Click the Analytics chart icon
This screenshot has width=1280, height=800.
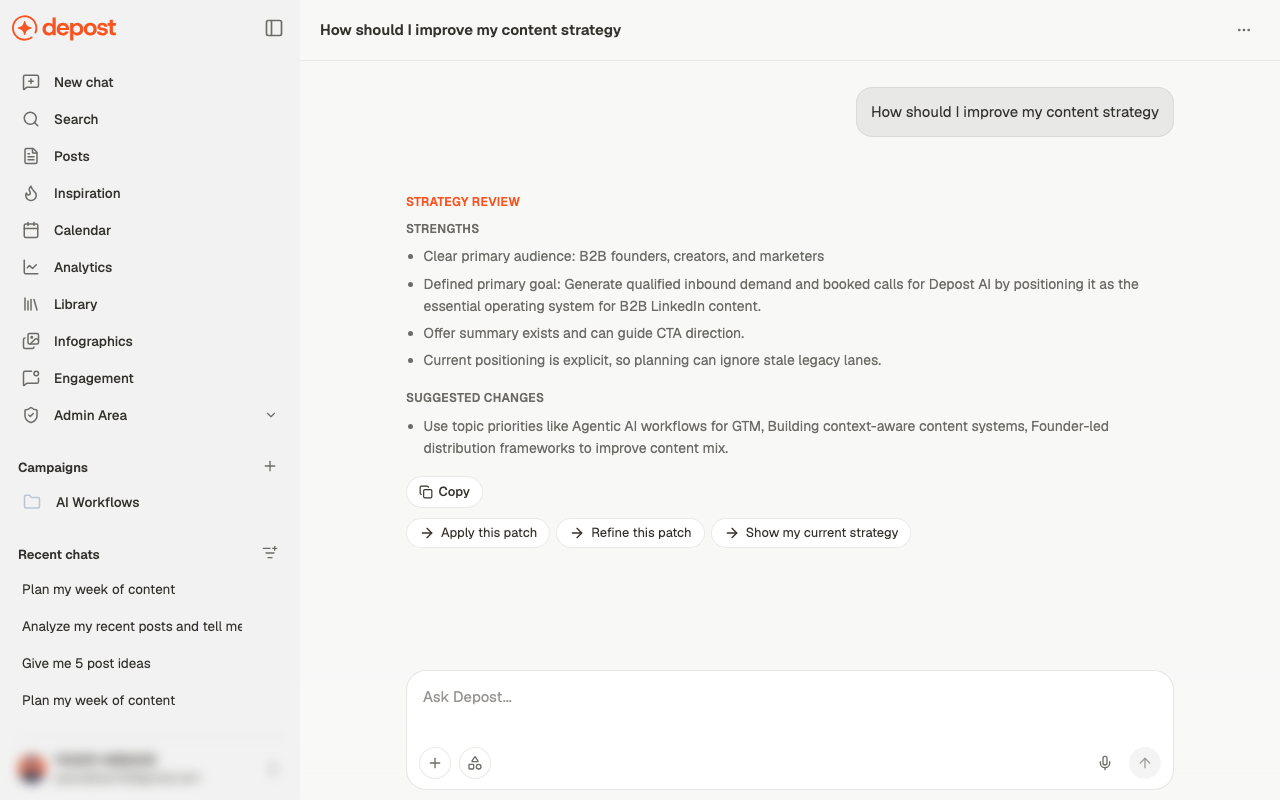(31, 267)
